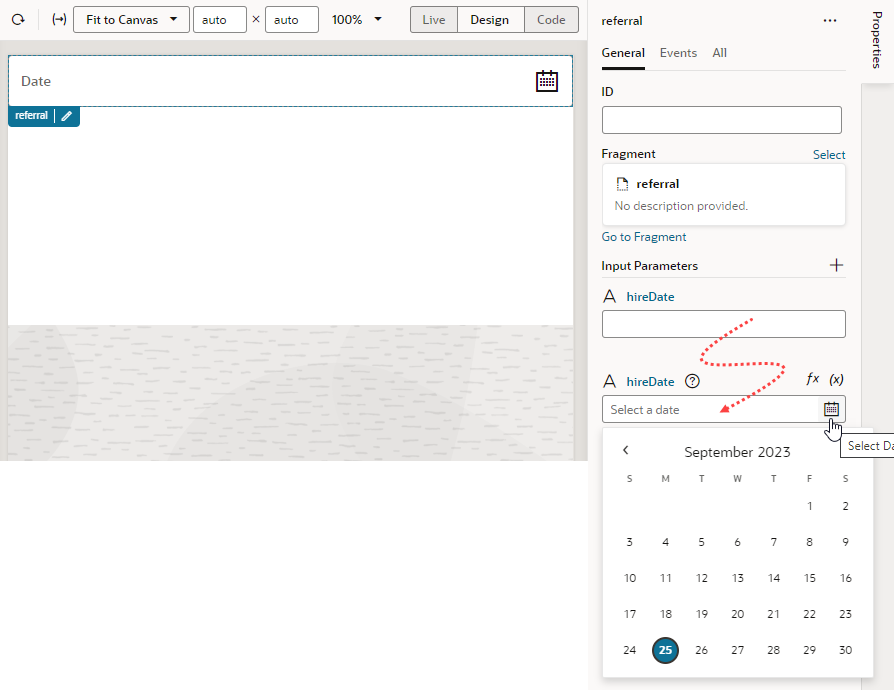The width and height of the screenshot is (894, 690).
Task: Click the Go to Fragment link
Action: 644,237
